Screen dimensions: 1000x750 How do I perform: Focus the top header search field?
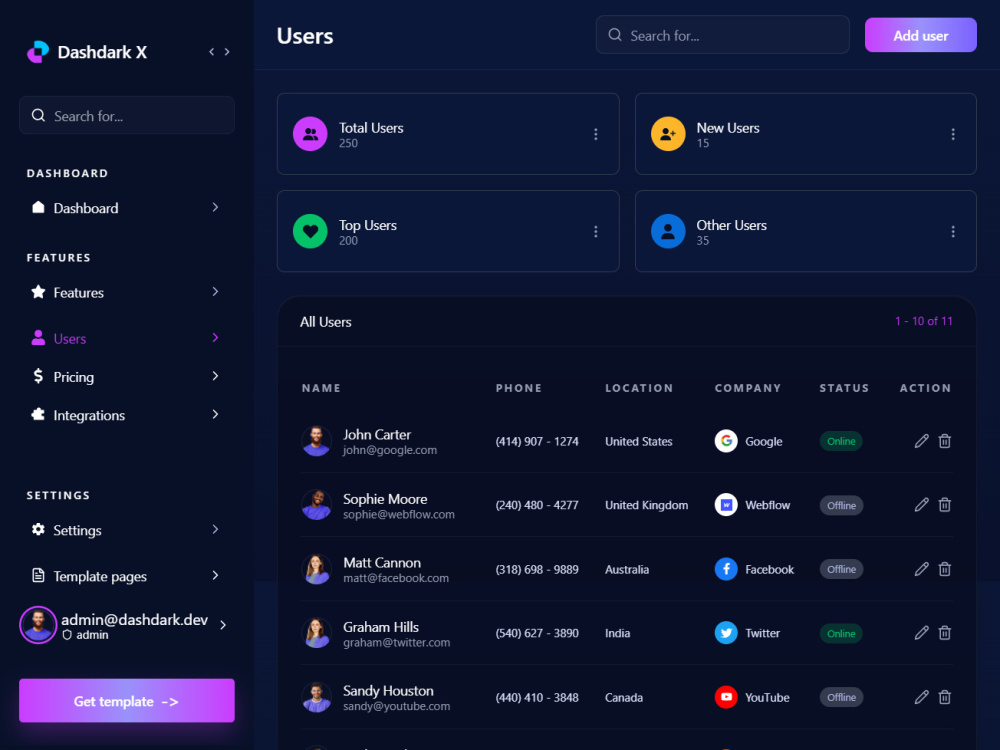pos(722,35)
